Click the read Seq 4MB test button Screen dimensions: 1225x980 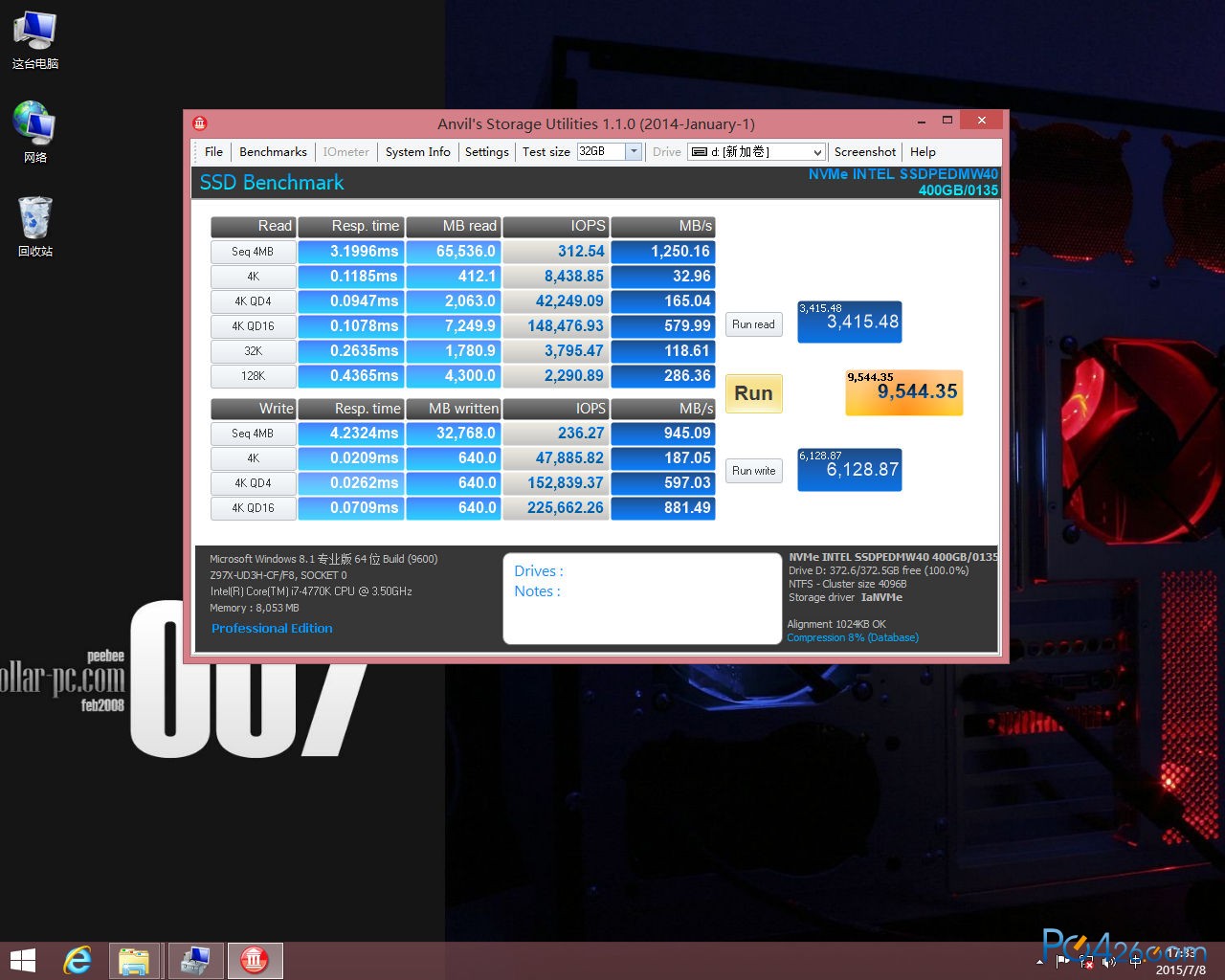click(253, 252)
